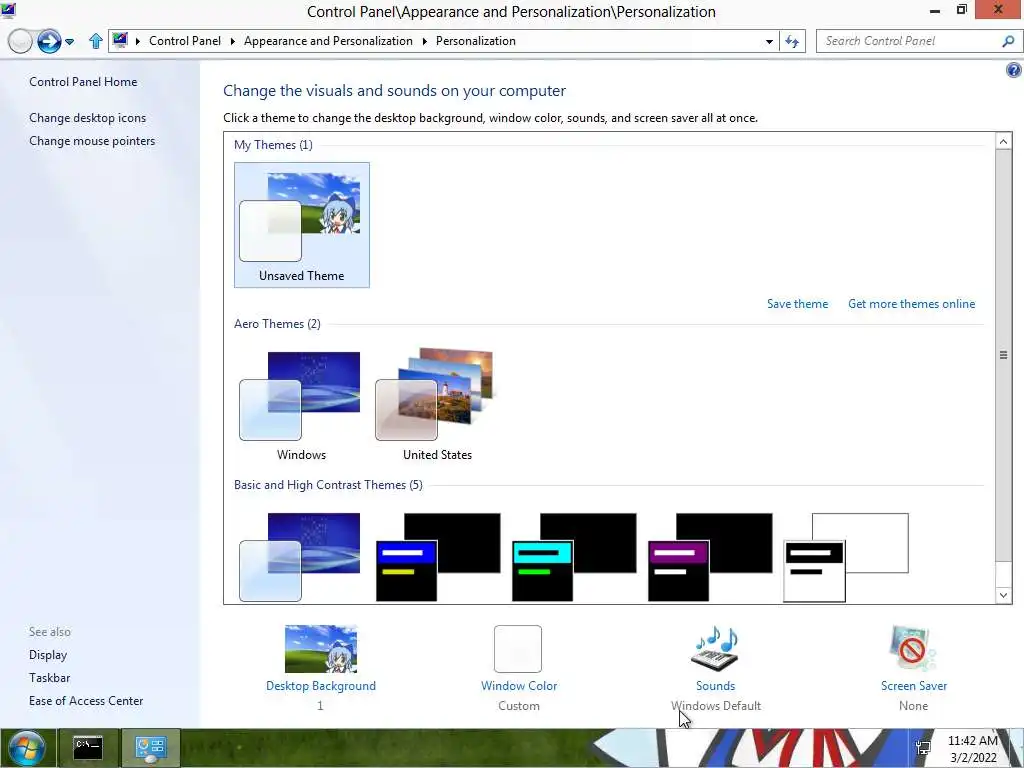Open Help with the blue question icon
1024x768 pixels.
1014,70
